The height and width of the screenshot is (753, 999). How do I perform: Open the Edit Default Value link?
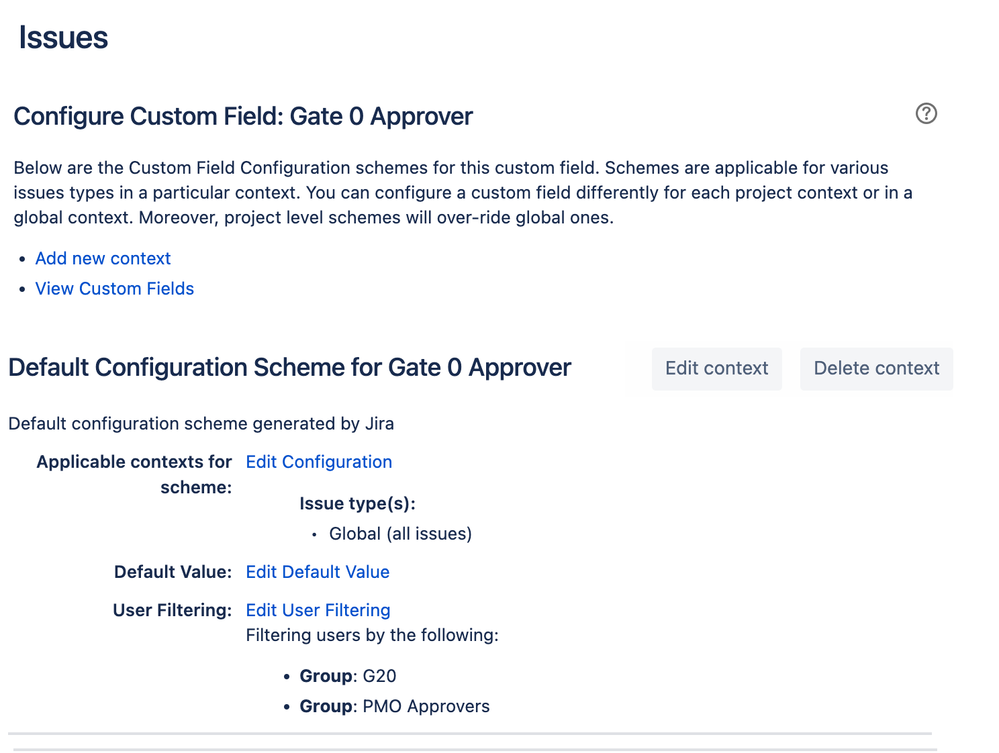[317, 571]
